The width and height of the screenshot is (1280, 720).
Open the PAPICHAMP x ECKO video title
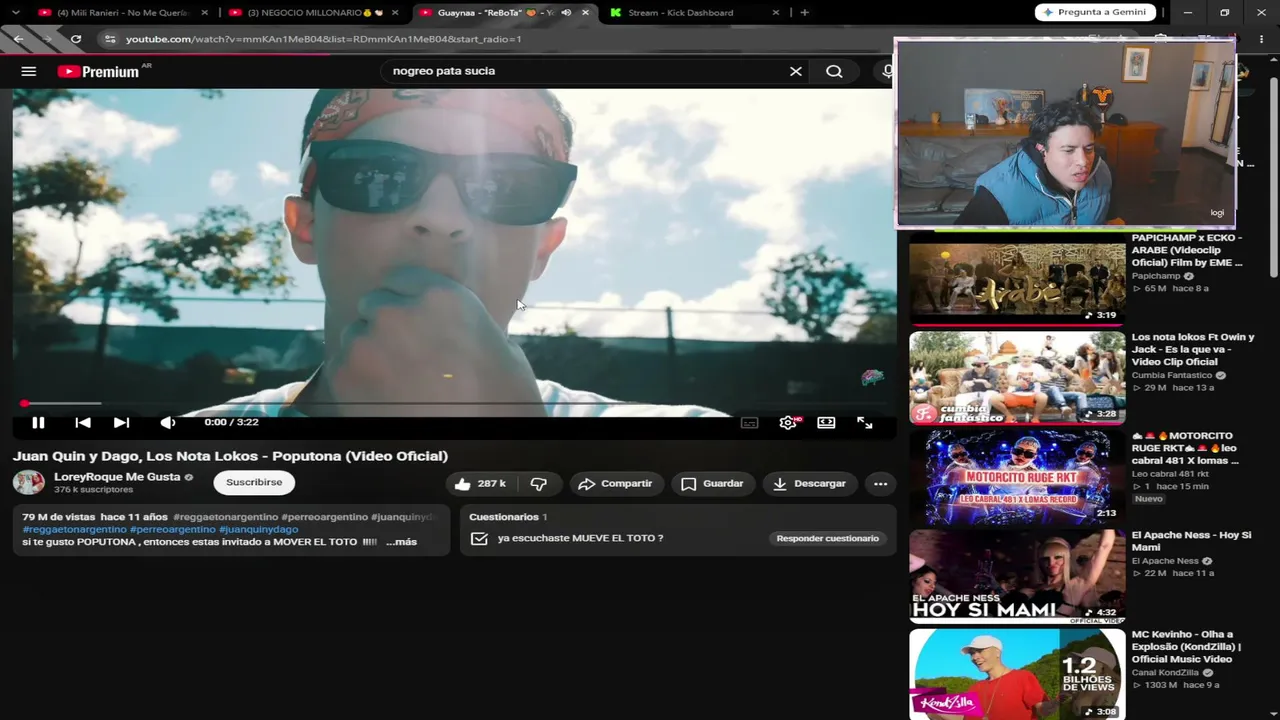pyautogui.click(x=1187, y=250)
